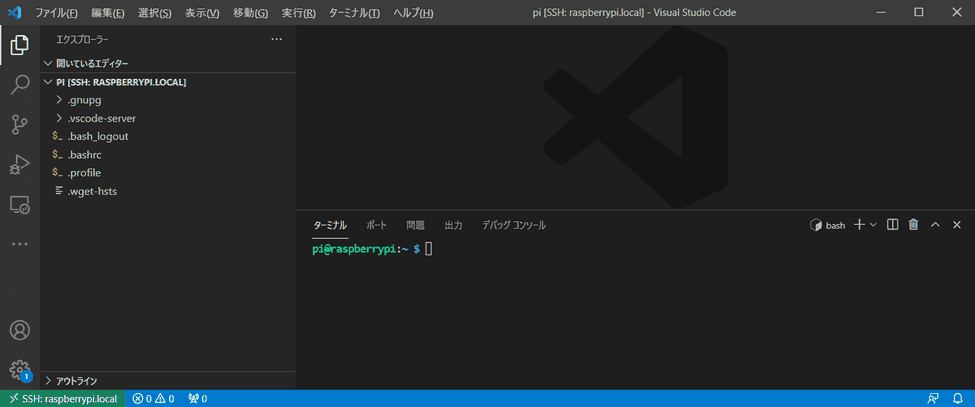975x407 pixels.
Task: Open the Remote Explorer view icon
Action: [20, 204]
